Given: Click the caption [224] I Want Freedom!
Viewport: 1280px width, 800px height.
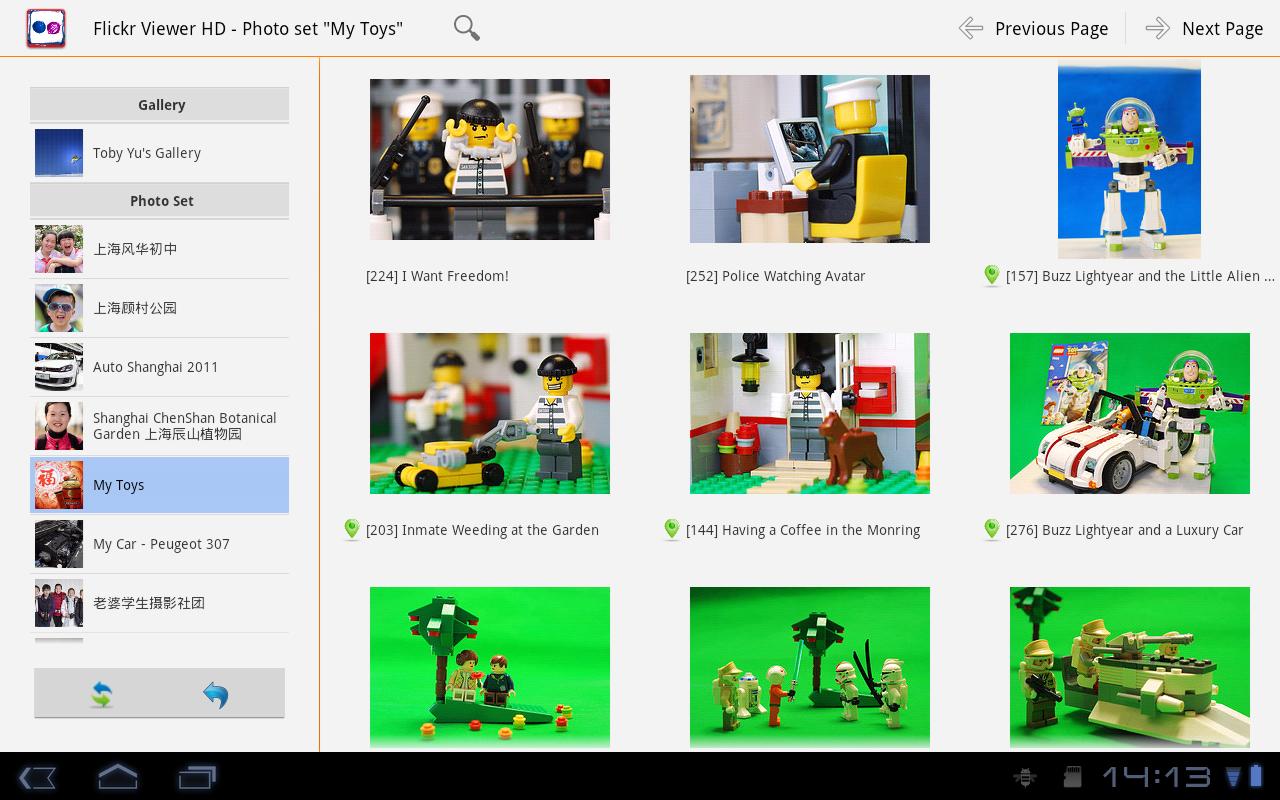Looking at the screenshot, I should coord(437,276).
